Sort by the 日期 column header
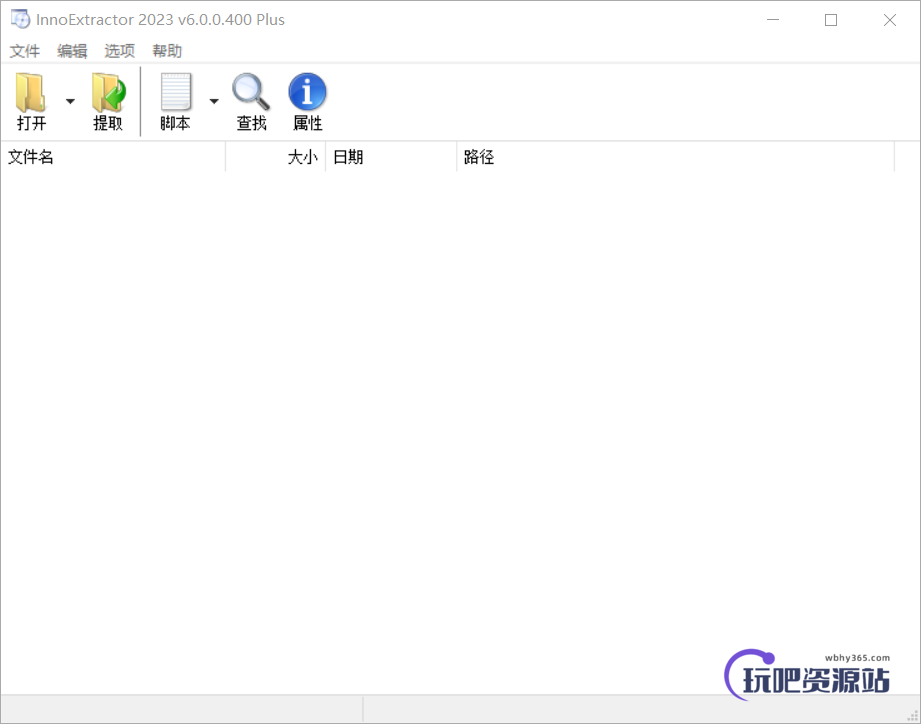The width and height of the screenshot is (921, 724). pyautogui.click(x=391, y=157)
